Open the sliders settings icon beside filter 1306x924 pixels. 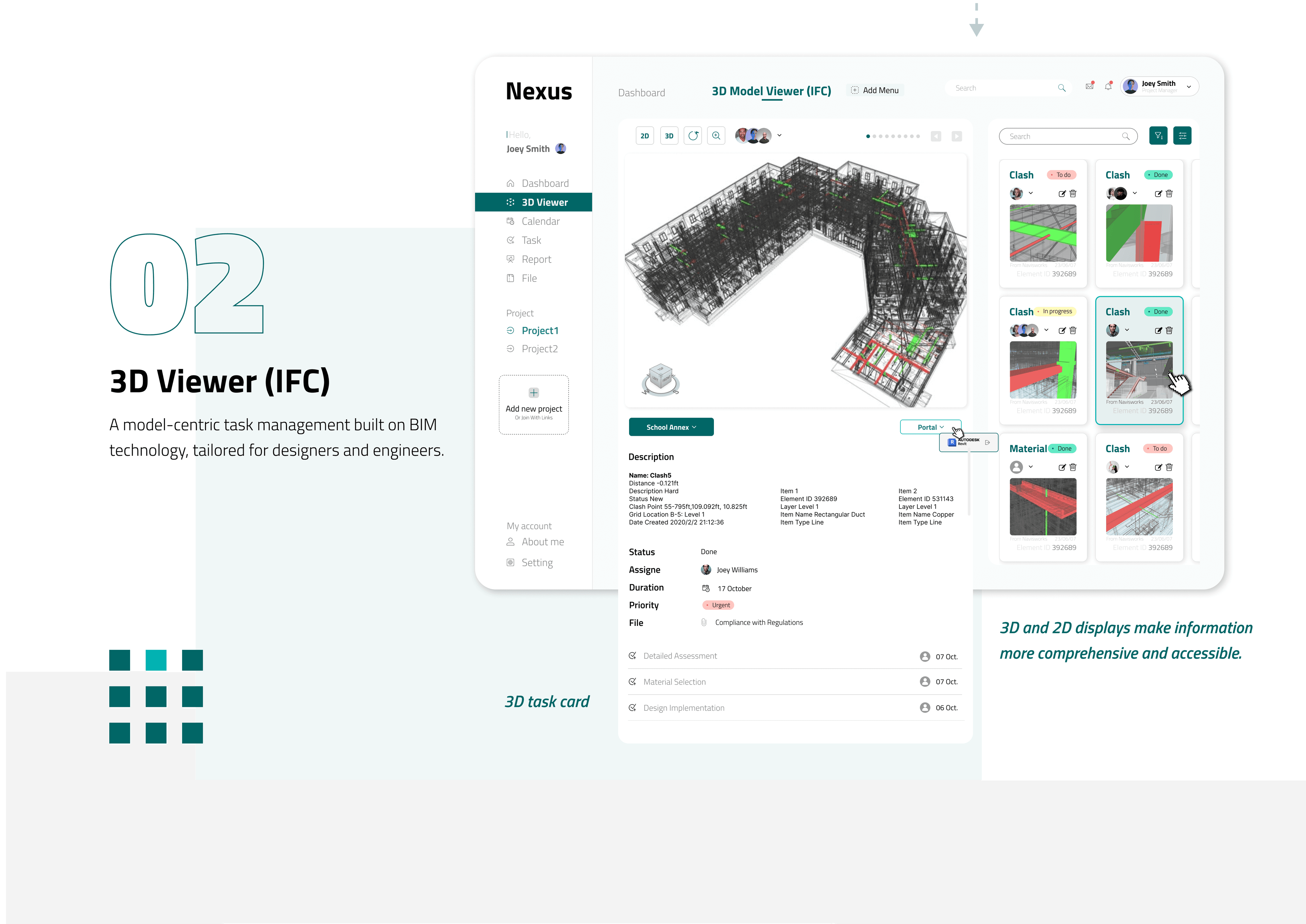[x=1182, y=136]
